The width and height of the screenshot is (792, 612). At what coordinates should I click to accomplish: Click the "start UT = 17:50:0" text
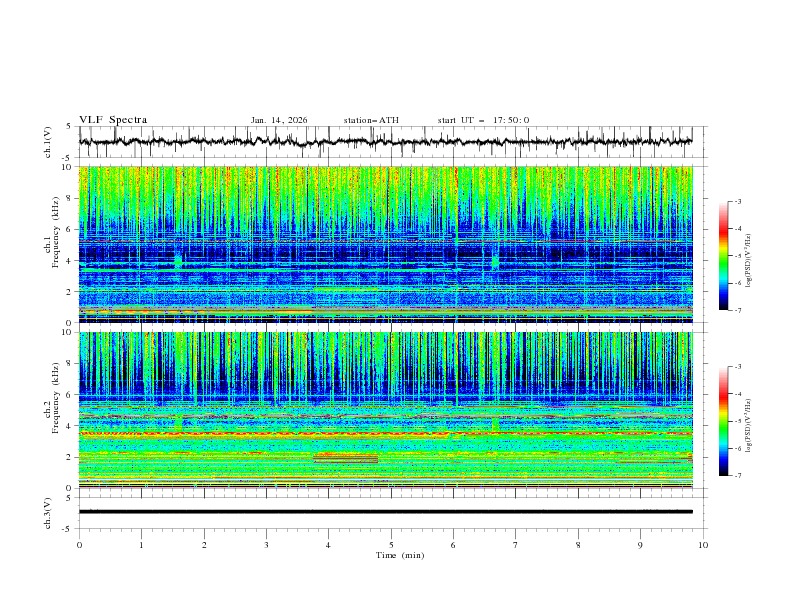click(483, 120)
